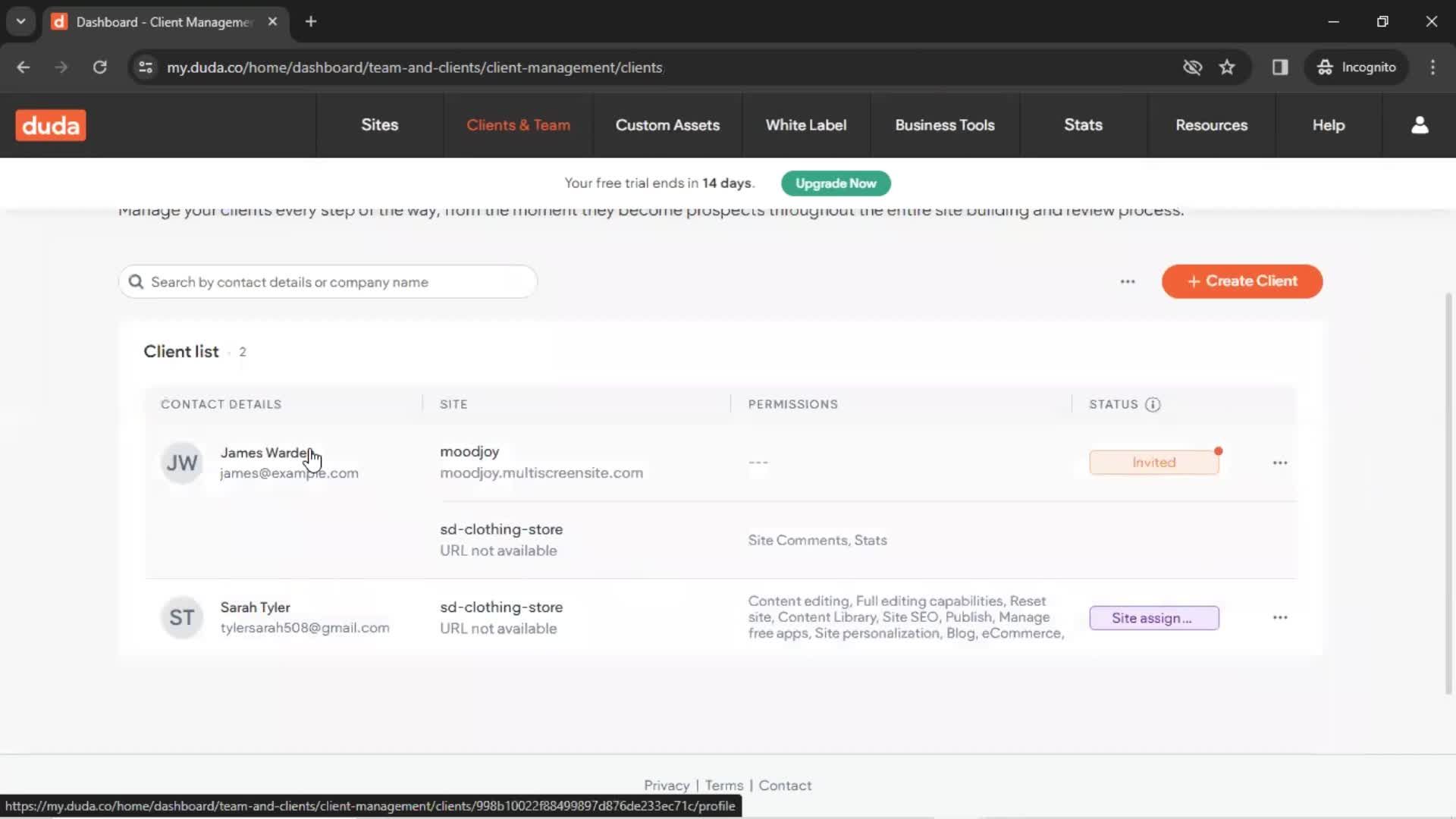This screenshot has width=1456, height=819.
Task: Open the Business Tools menu
Action: click(945, 125)
